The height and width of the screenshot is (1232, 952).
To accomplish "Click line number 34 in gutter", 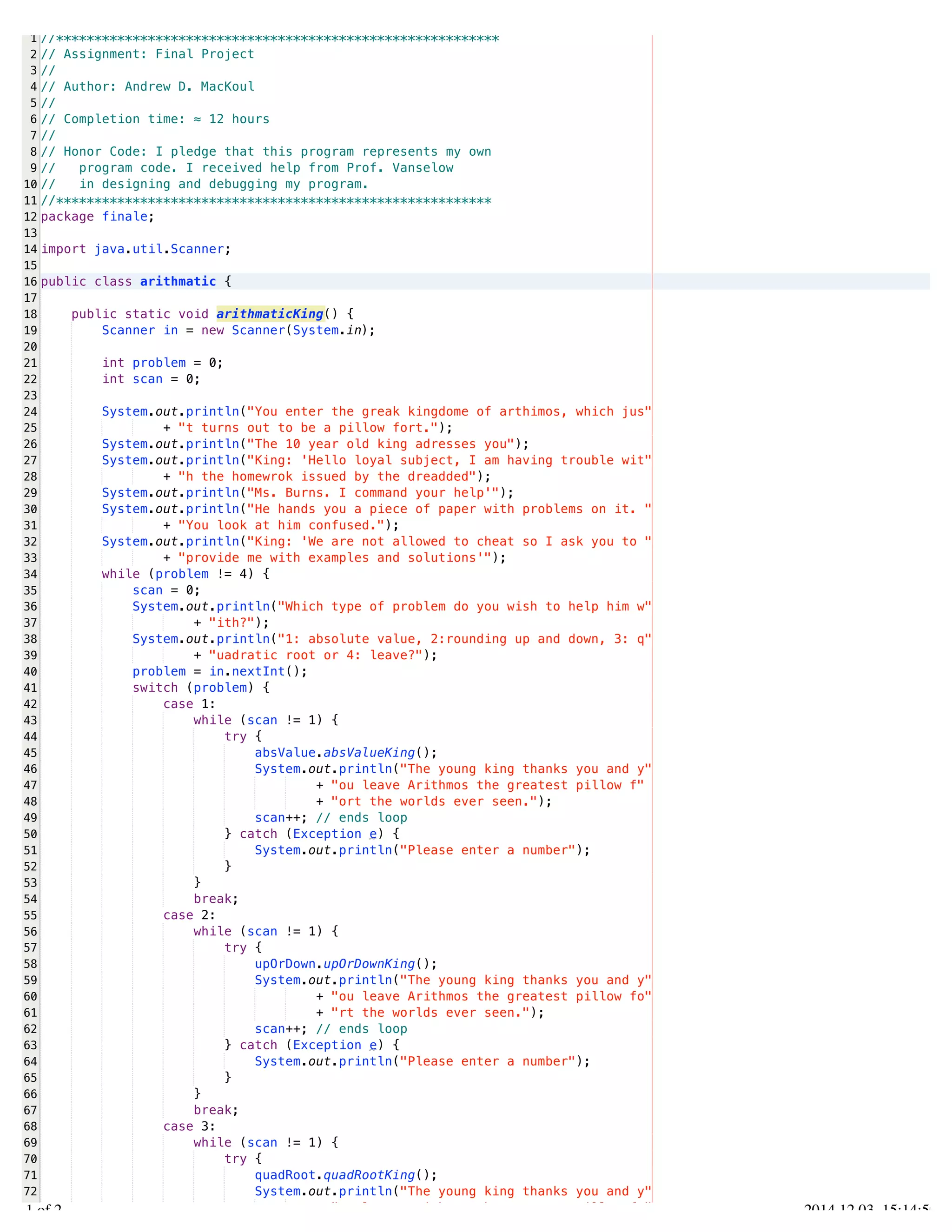I will 31,574.
